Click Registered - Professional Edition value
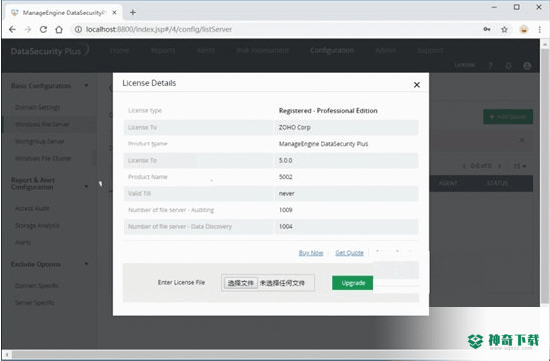Image resolution: width=550 pixels, height=361 pixels. [x=328, y=111]
